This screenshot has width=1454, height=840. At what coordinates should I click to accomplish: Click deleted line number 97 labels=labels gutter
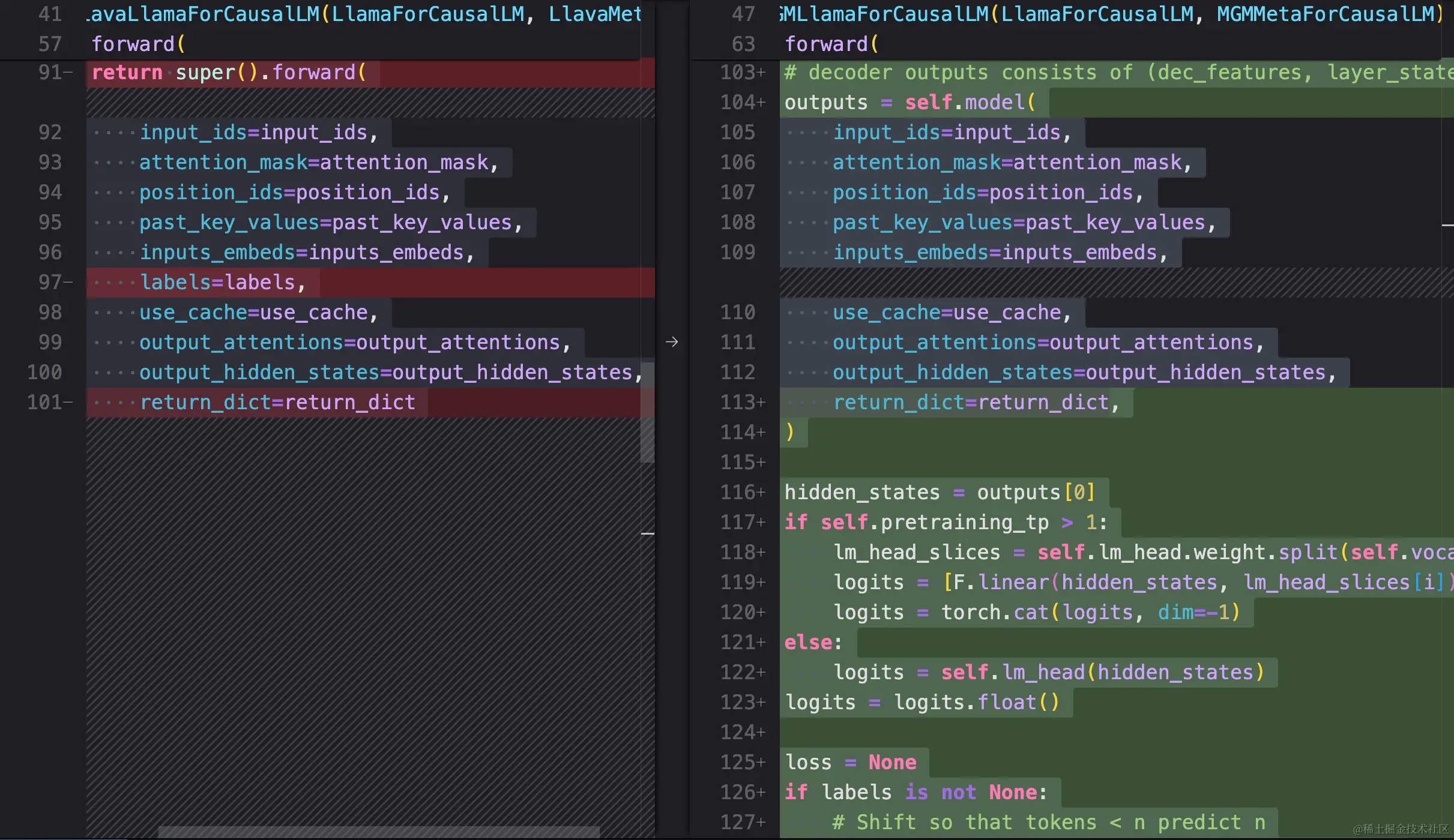click(x=50, y=282)
